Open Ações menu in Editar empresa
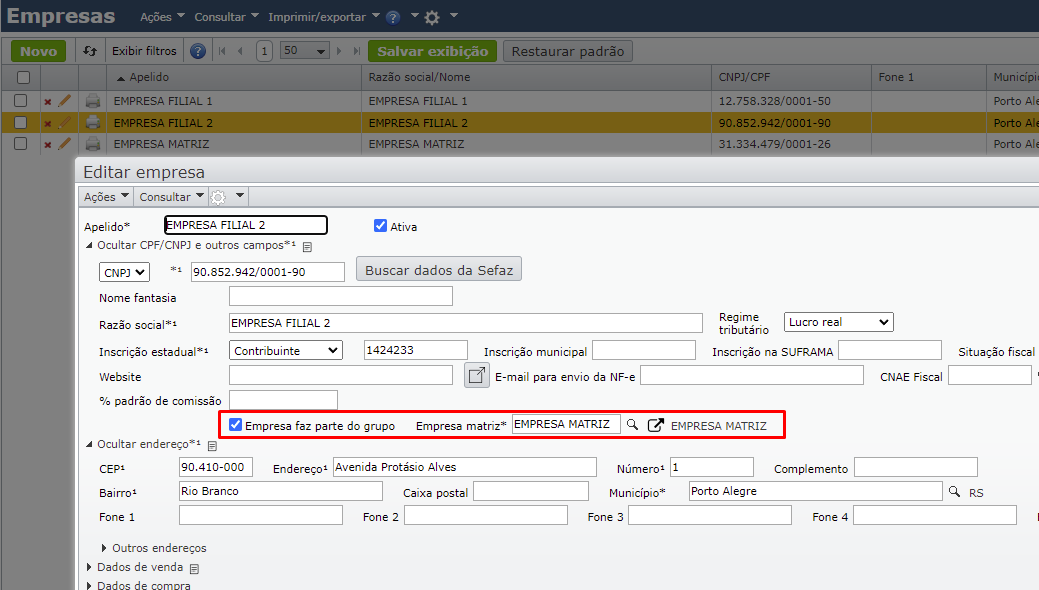1039x590 pixels. [x=106, y=197]
